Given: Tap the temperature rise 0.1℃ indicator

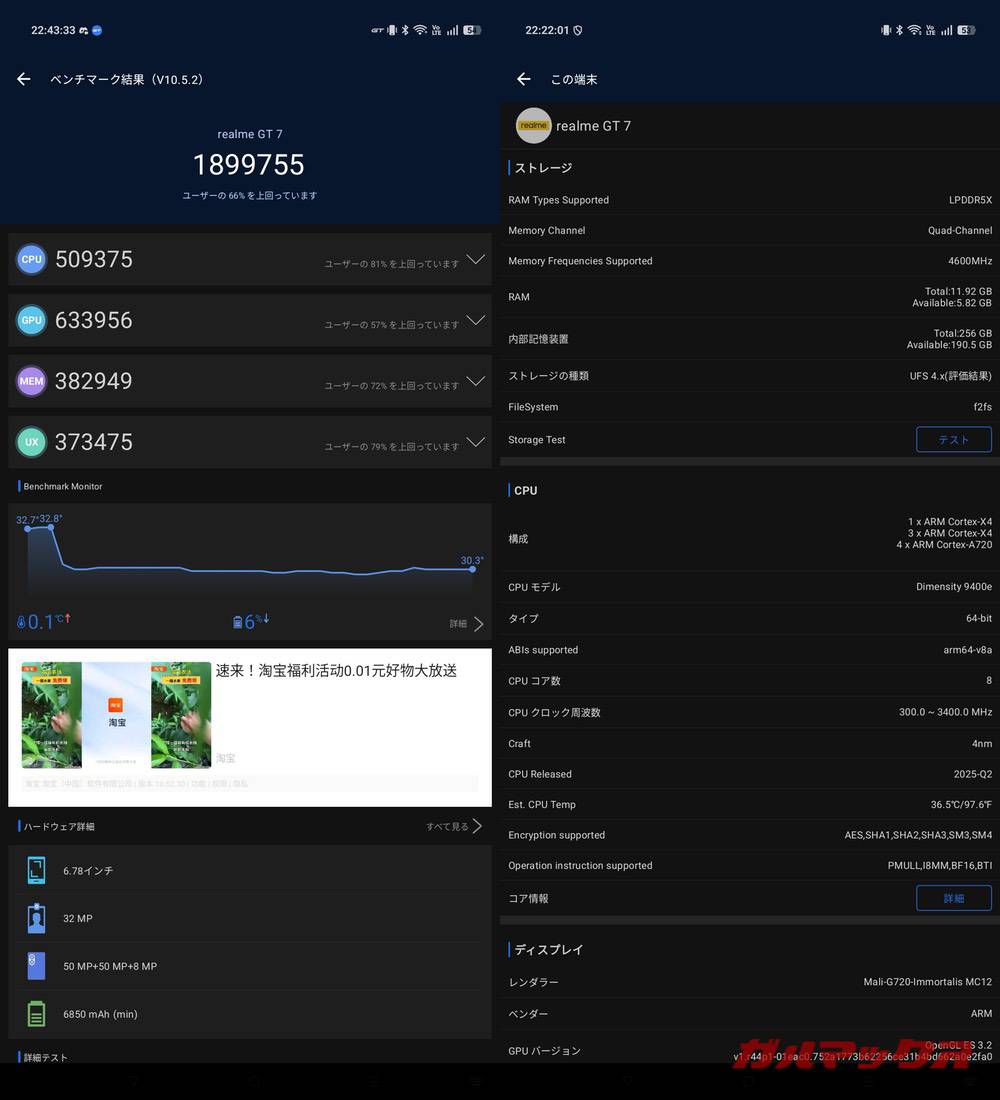Looking at the screenshot, I should tap(44, 622).
